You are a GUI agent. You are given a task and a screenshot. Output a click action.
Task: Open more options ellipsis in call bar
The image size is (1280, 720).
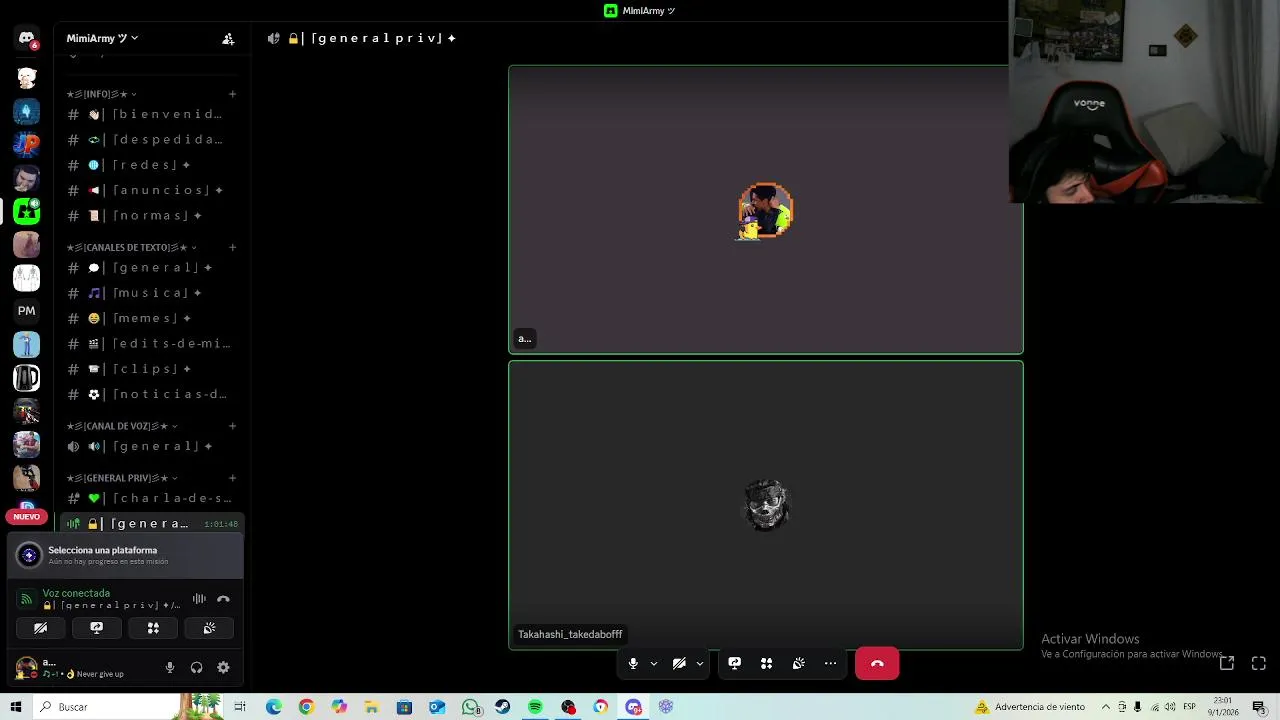click(x=830, y=663)
